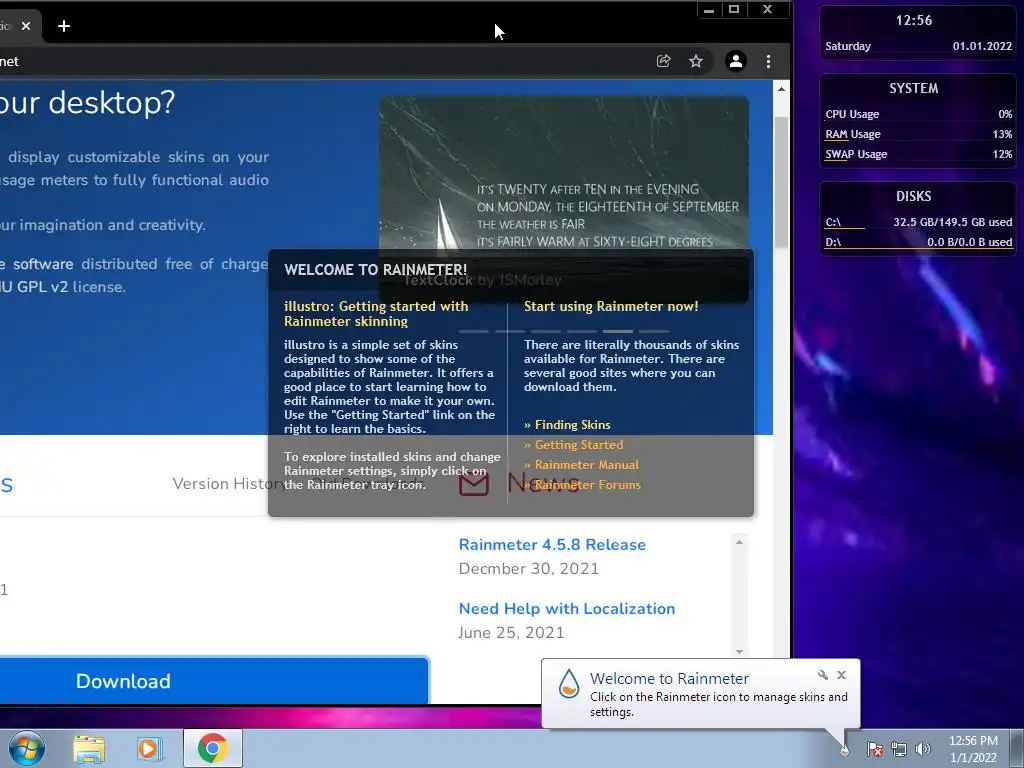Image resolution: width=1024 pixels, height=768 pixels.
Task: Click the Chrome taskbar icon
Action: tap(213, 748)
